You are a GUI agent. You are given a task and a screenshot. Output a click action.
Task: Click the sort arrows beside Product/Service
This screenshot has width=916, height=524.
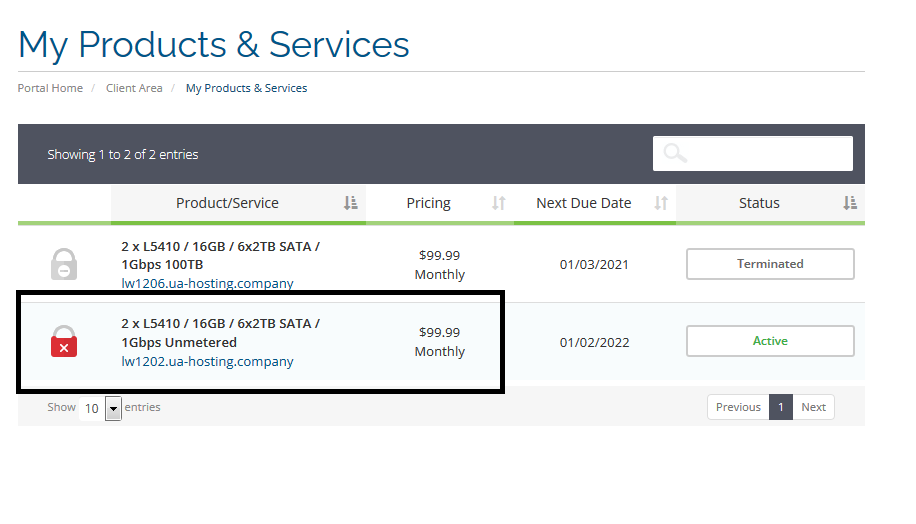350,203
